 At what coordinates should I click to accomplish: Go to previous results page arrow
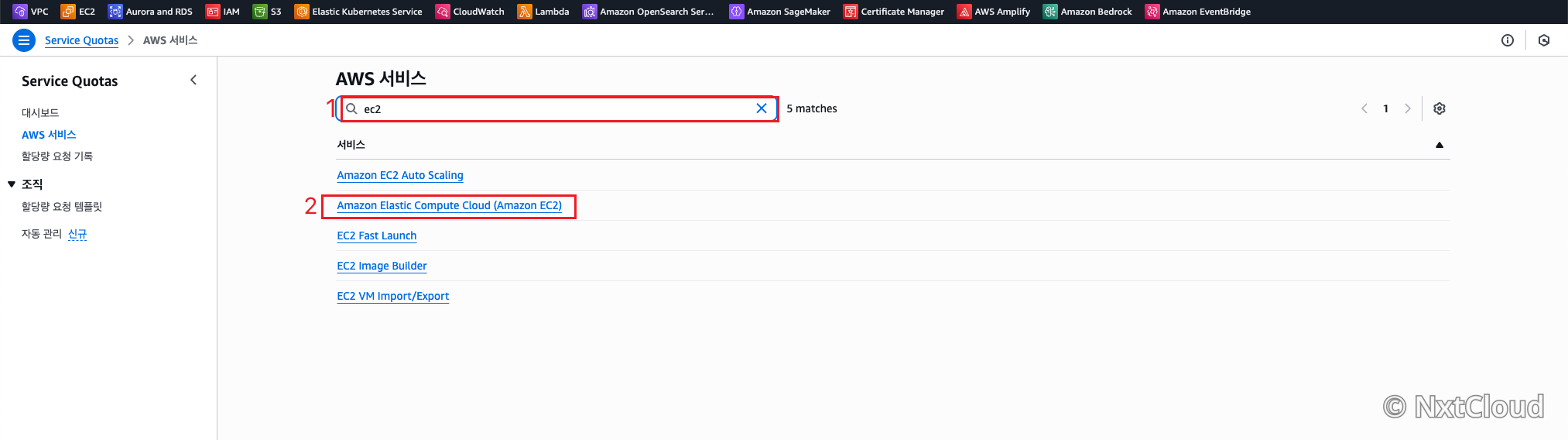click(x=1364, y=108)
